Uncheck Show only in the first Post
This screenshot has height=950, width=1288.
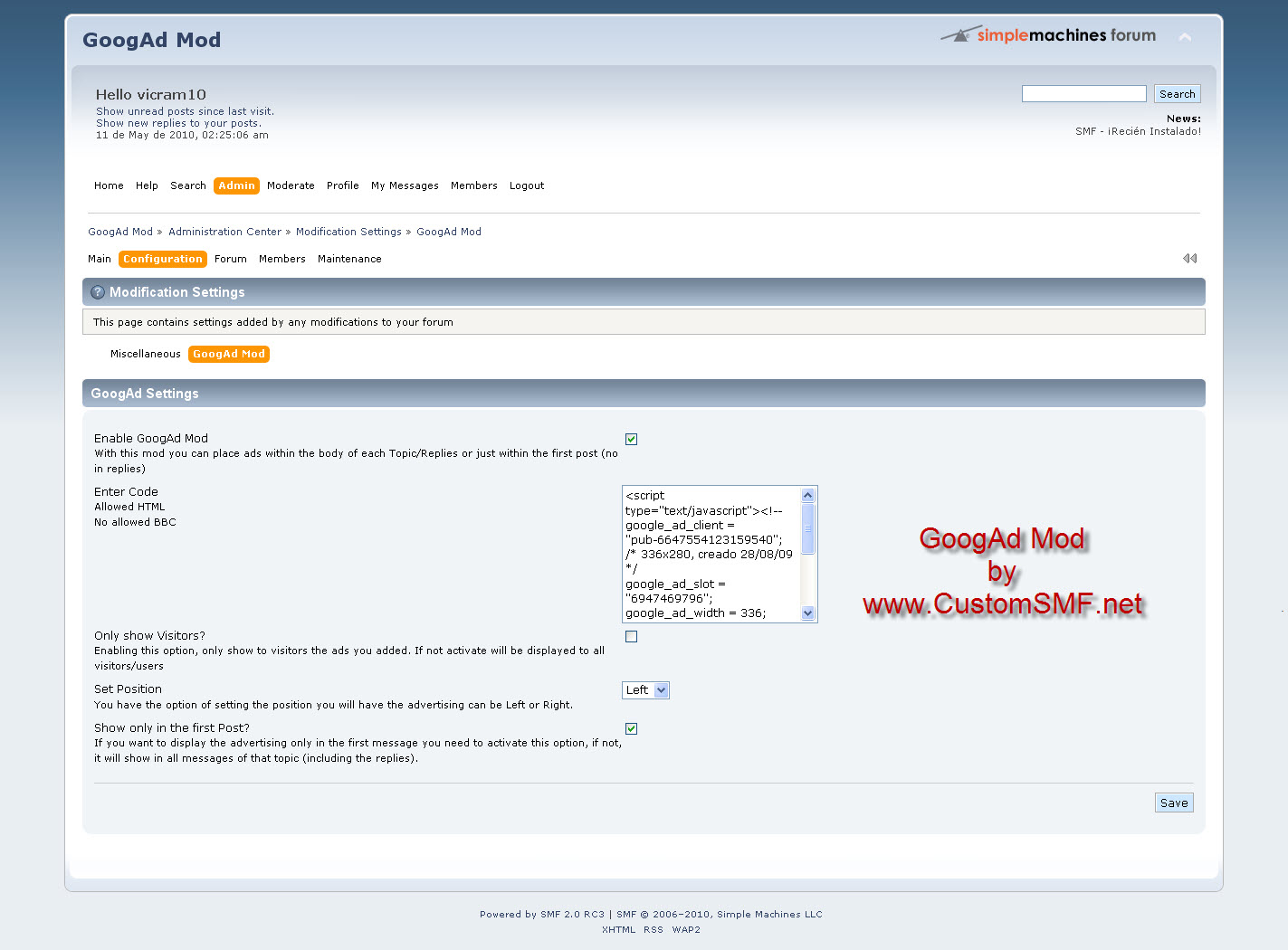tap(631, 728)
